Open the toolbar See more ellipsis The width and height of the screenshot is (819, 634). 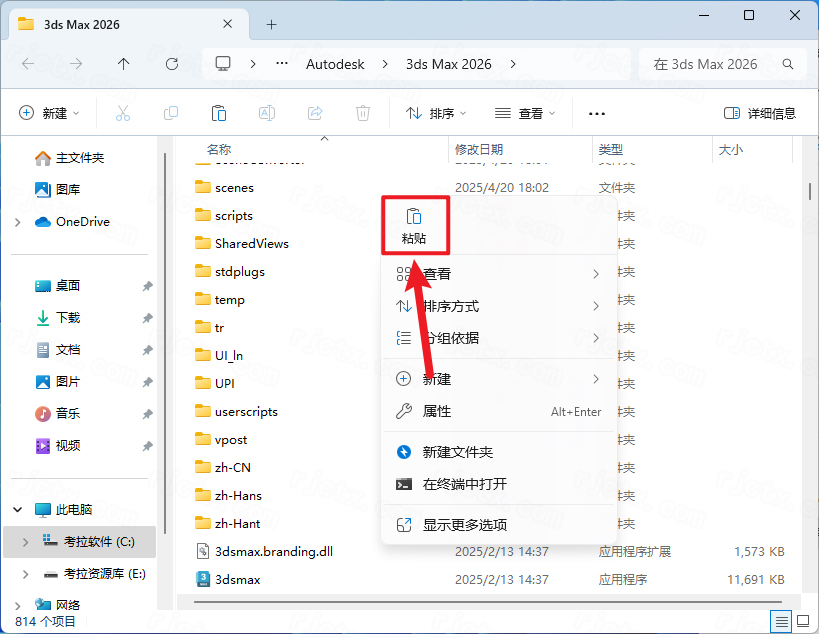point(596,113)
